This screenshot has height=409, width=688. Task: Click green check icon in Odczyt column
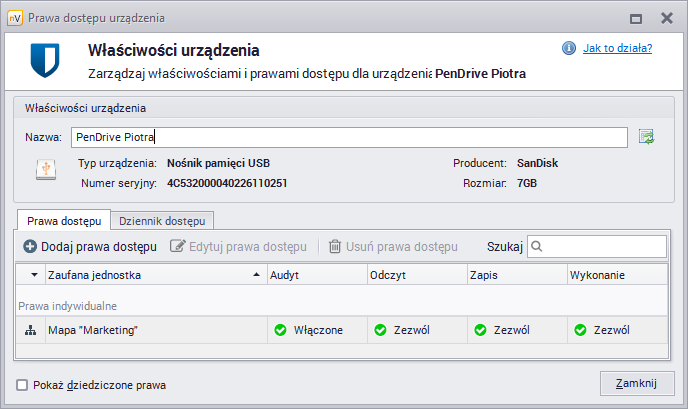(x=380, y=330)
